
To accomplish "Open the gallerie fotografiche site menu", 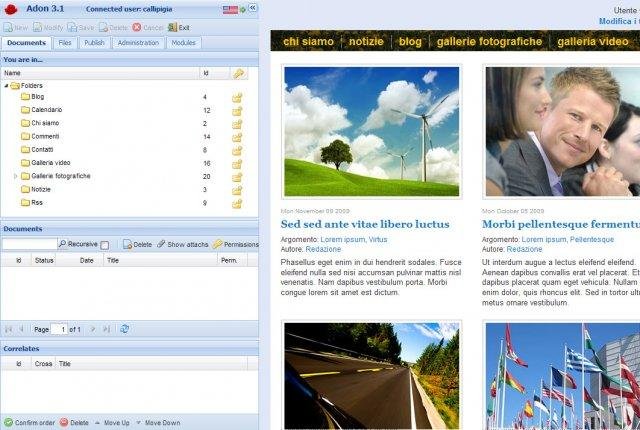I will [x=489, y=41].
